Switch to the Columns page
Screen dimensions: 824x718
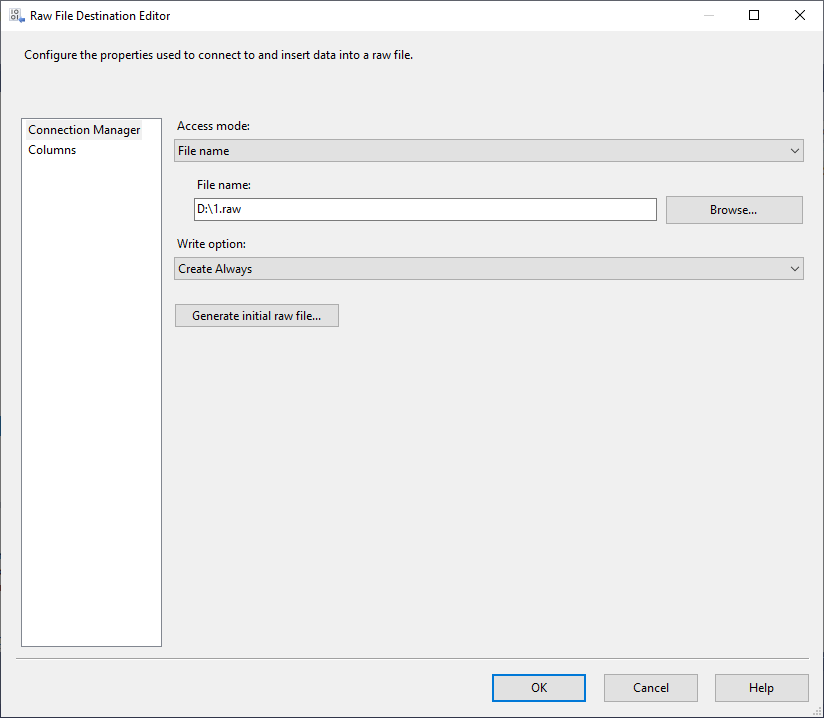coord(53,149)
